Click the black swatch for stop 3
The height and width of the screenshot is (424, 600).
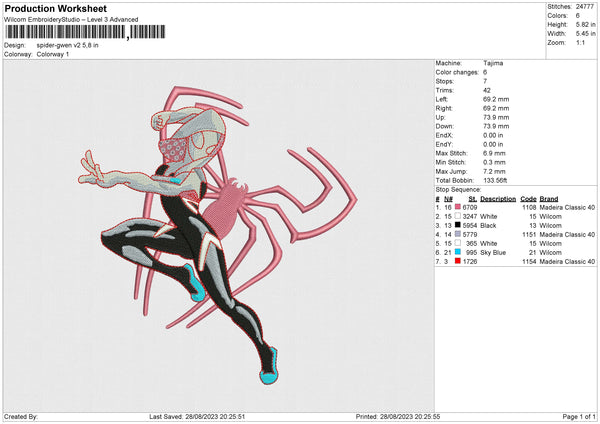coord(457,225)
